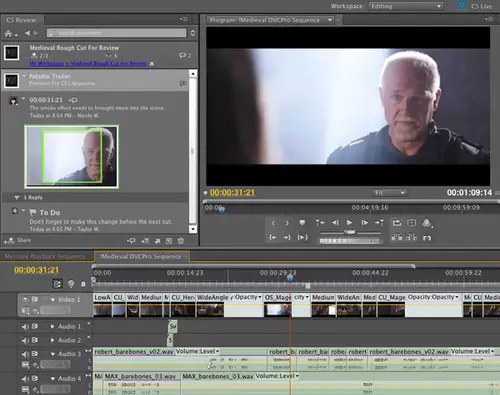Screen dimensions: 500x395
Task: Mute Audio 1 track speaker toggle
Action: (x=25, y=327)
